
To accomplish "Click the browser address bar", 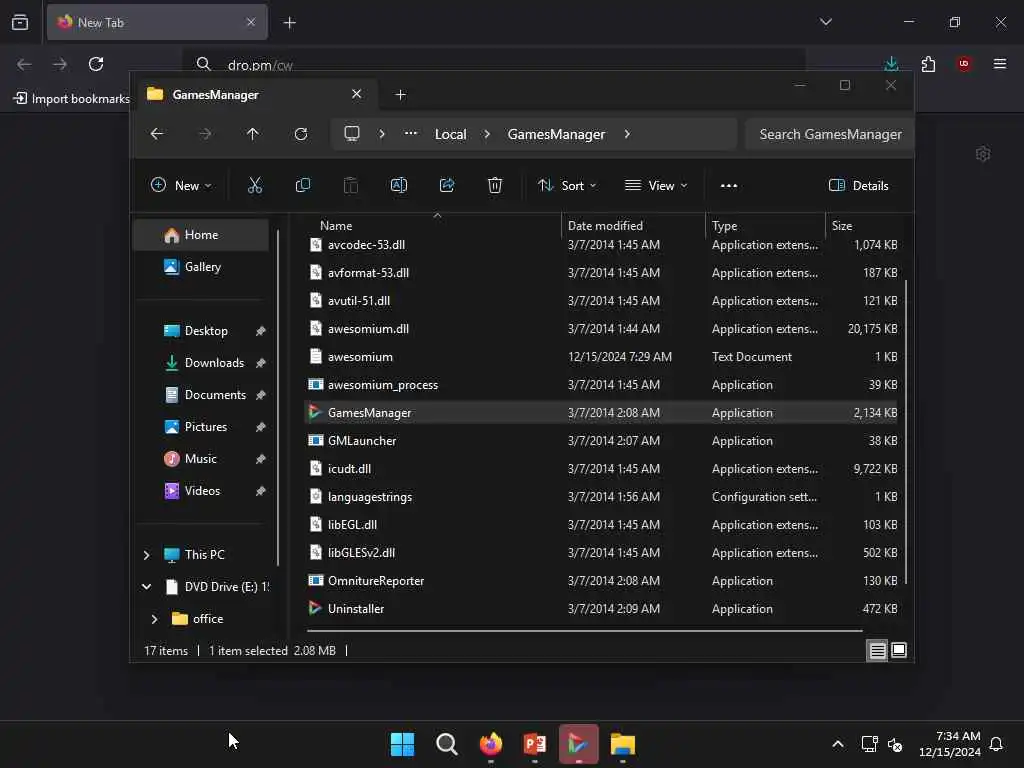I will (x=496, y=65).
